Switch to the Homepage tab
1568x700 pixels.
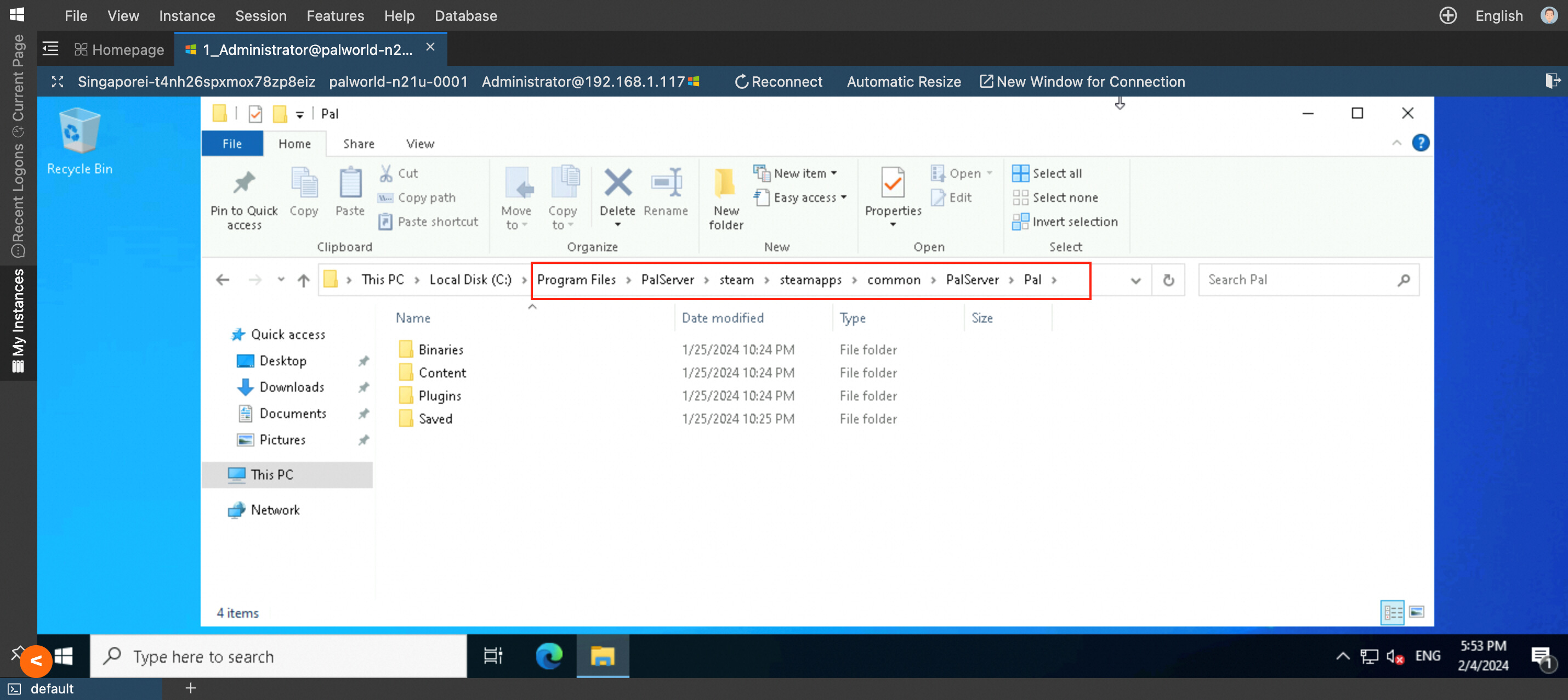click(120, 49)
